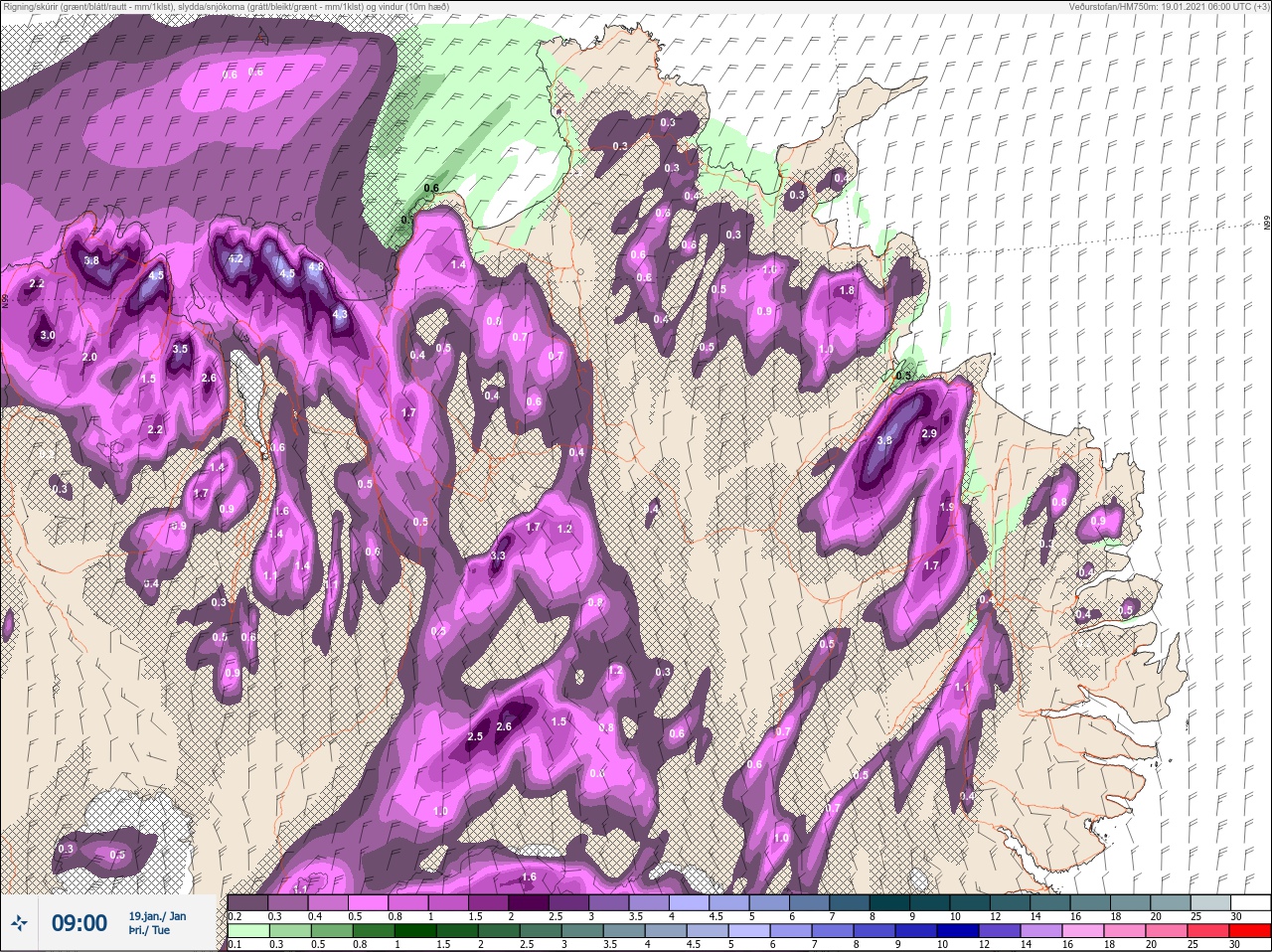
Task: Click the 4.8 precipitation value on the map
Action: pyautogui.click(x=316, y=267)
